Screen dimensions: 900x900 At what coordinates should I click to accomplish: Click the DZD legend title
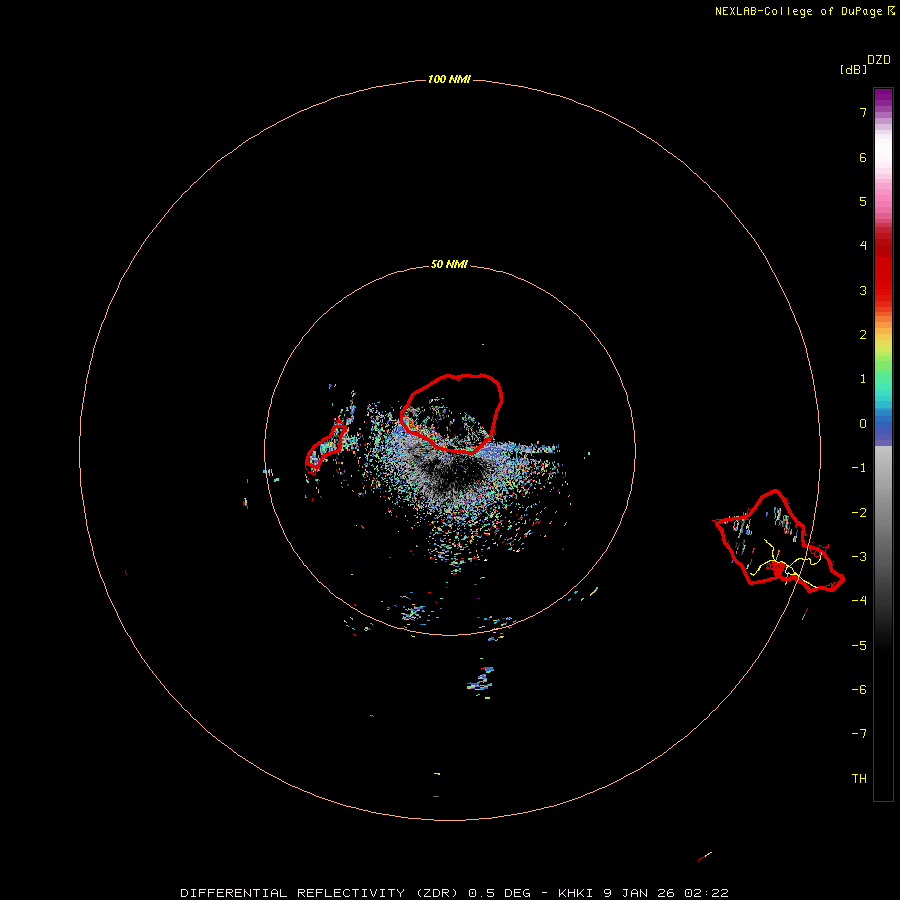(879, 60)
